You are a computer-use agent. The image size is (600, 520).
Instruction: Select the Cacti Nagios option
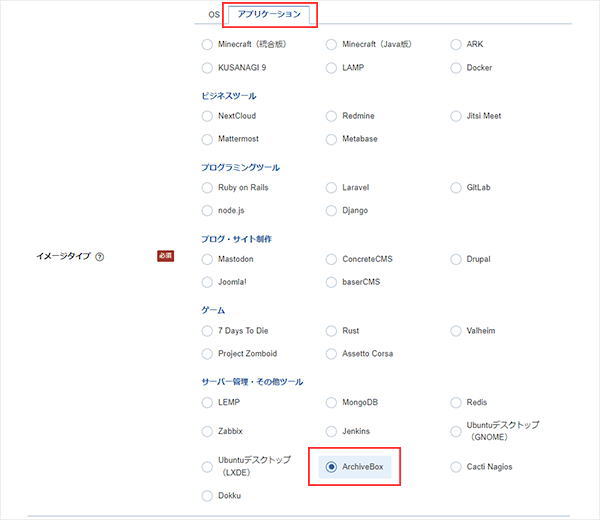pos(456,467)
